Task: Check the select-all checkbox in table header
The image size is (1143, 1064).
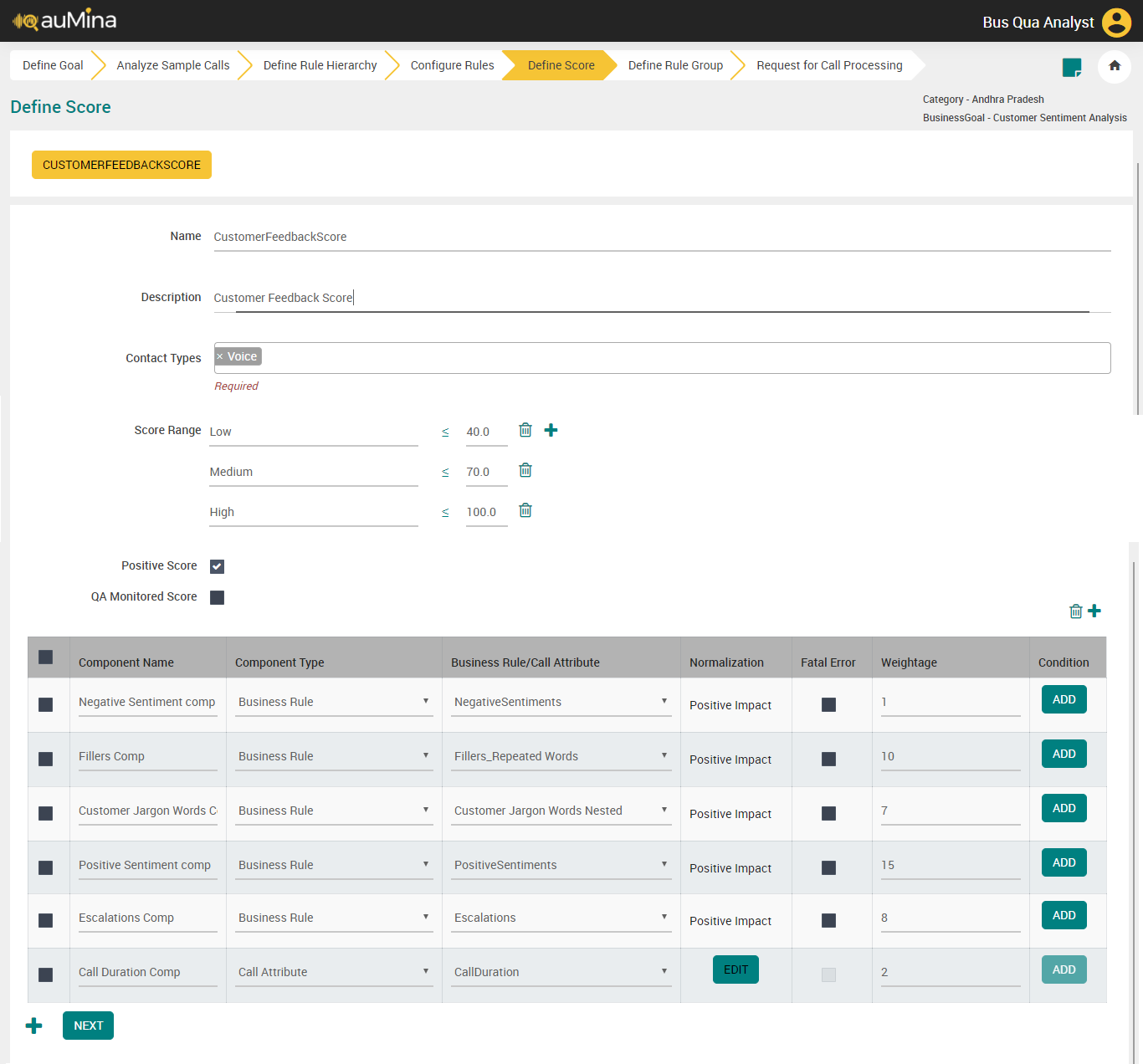Action: [x=46, y=657]
